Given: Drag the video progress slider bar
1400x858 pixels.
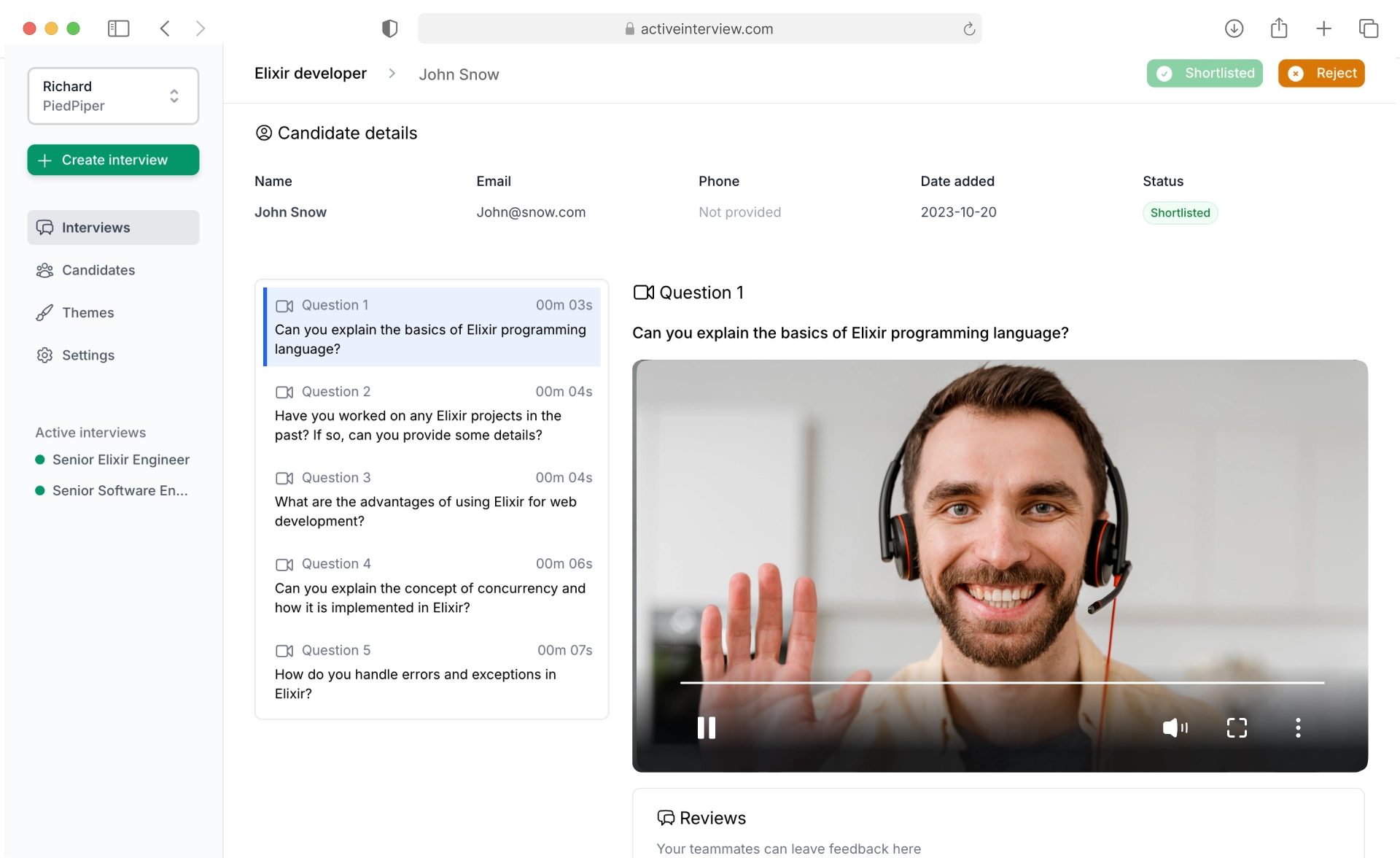Looking at the screenshot, I should pos(1000,682).
